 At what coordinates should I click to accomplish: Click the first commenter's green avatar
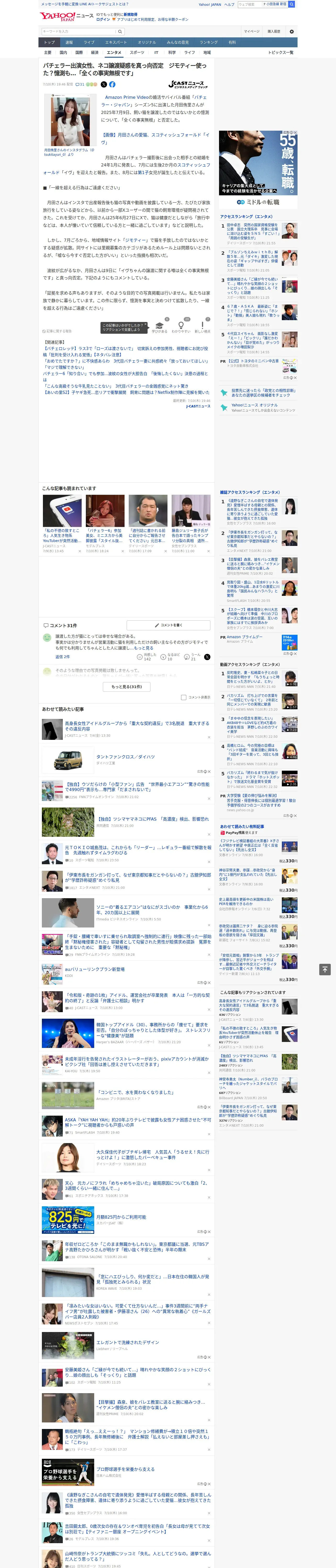tap(47, 637)
